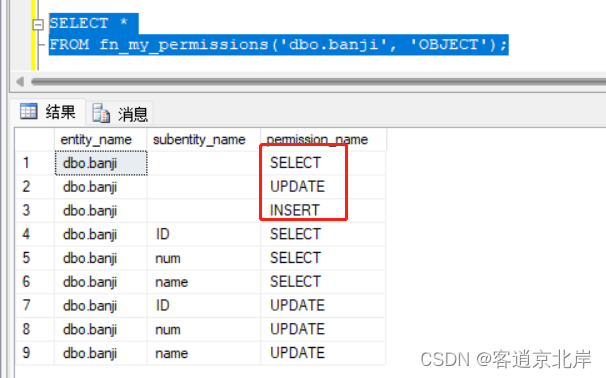Select row header number 7

(x=35, y=306)
